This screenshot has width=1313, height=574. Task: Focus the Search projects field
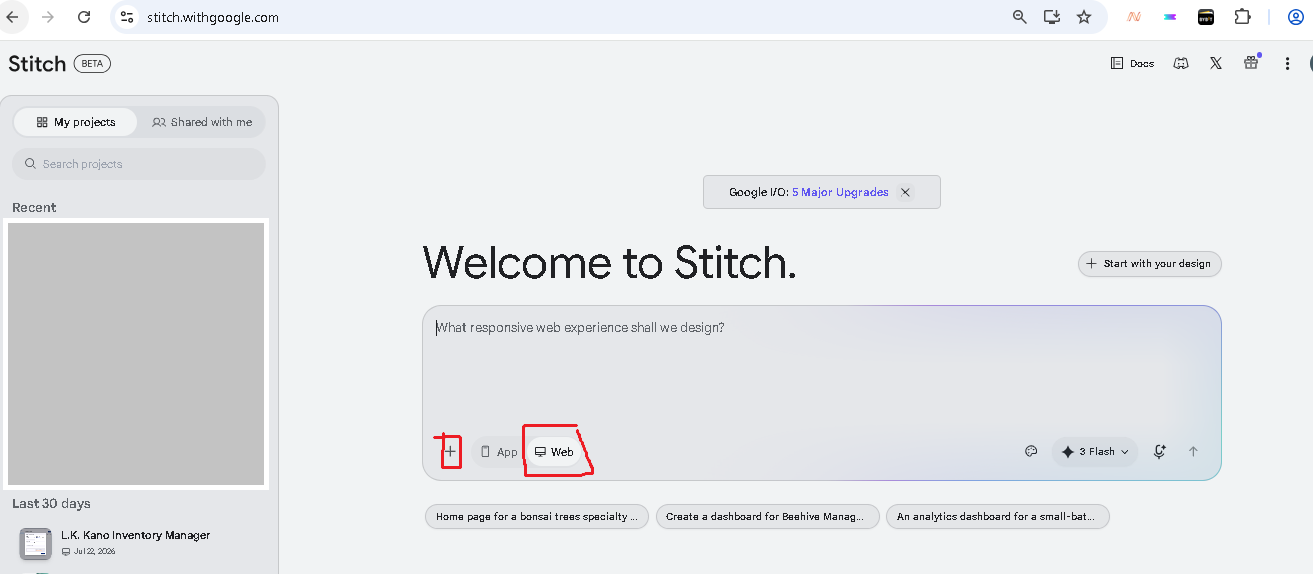[139, 164]
